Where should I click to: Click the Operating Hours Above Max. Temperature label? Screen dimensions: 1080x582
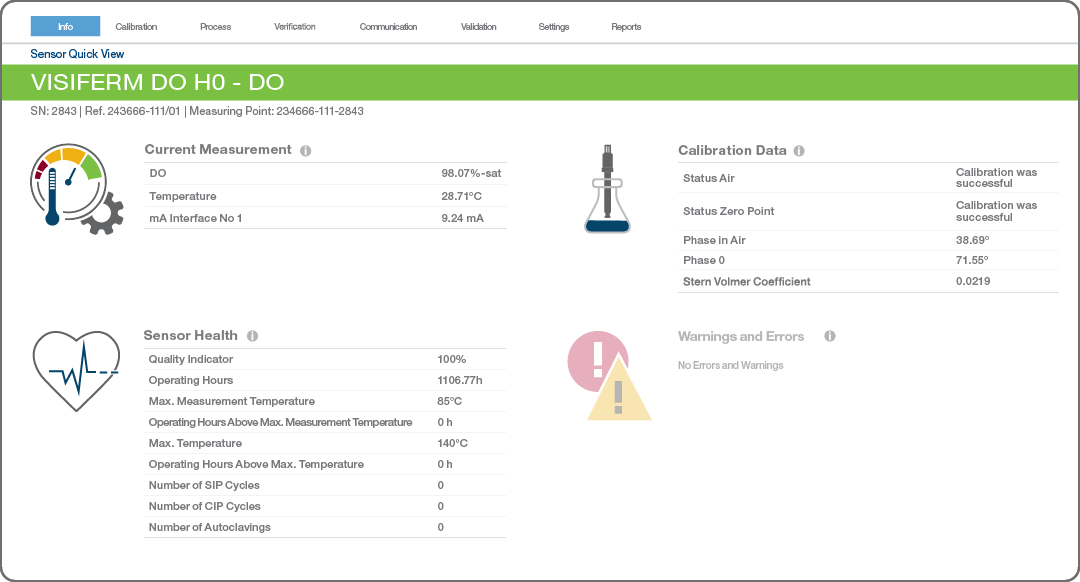tap(256, 464)
